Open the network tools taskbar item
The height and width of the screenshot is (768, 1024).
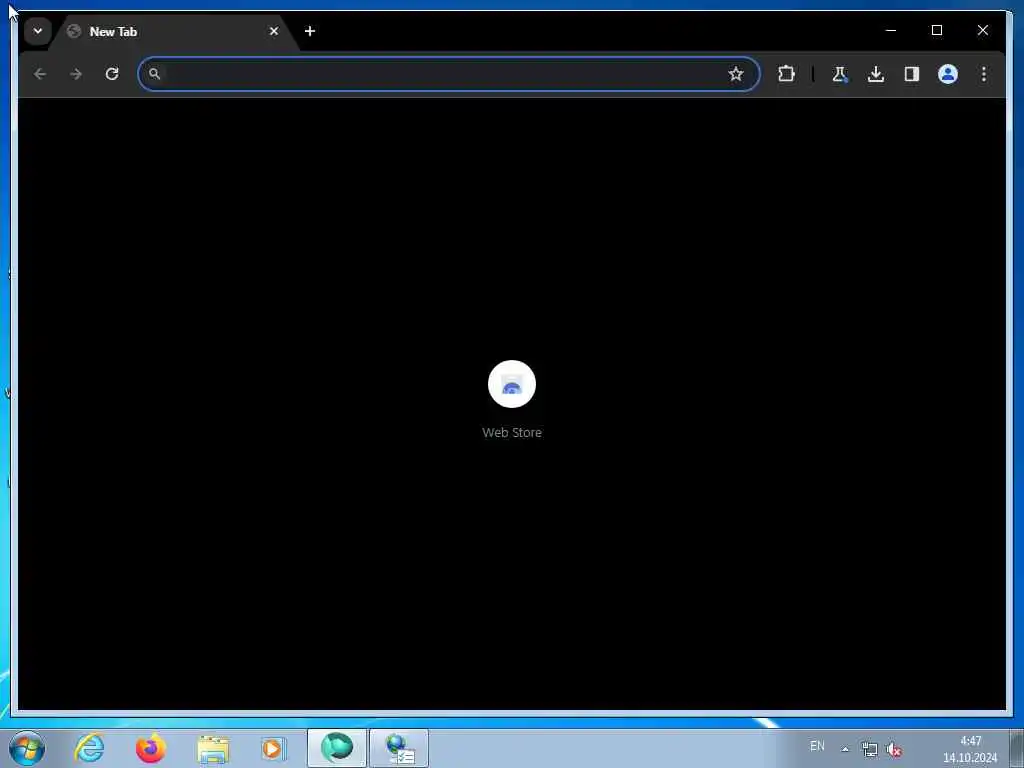click(x=399, y=748)
